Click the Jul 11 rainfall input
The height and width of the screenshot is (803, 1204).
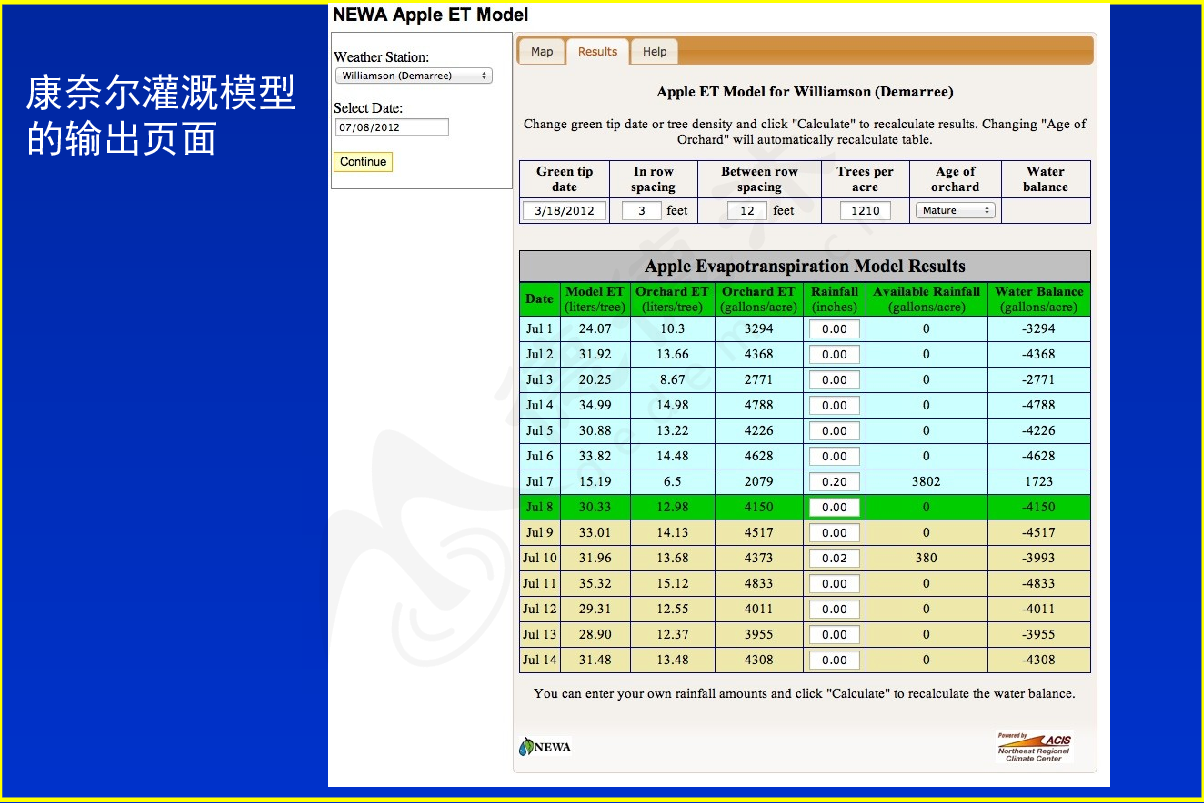[x=834, y=584]
